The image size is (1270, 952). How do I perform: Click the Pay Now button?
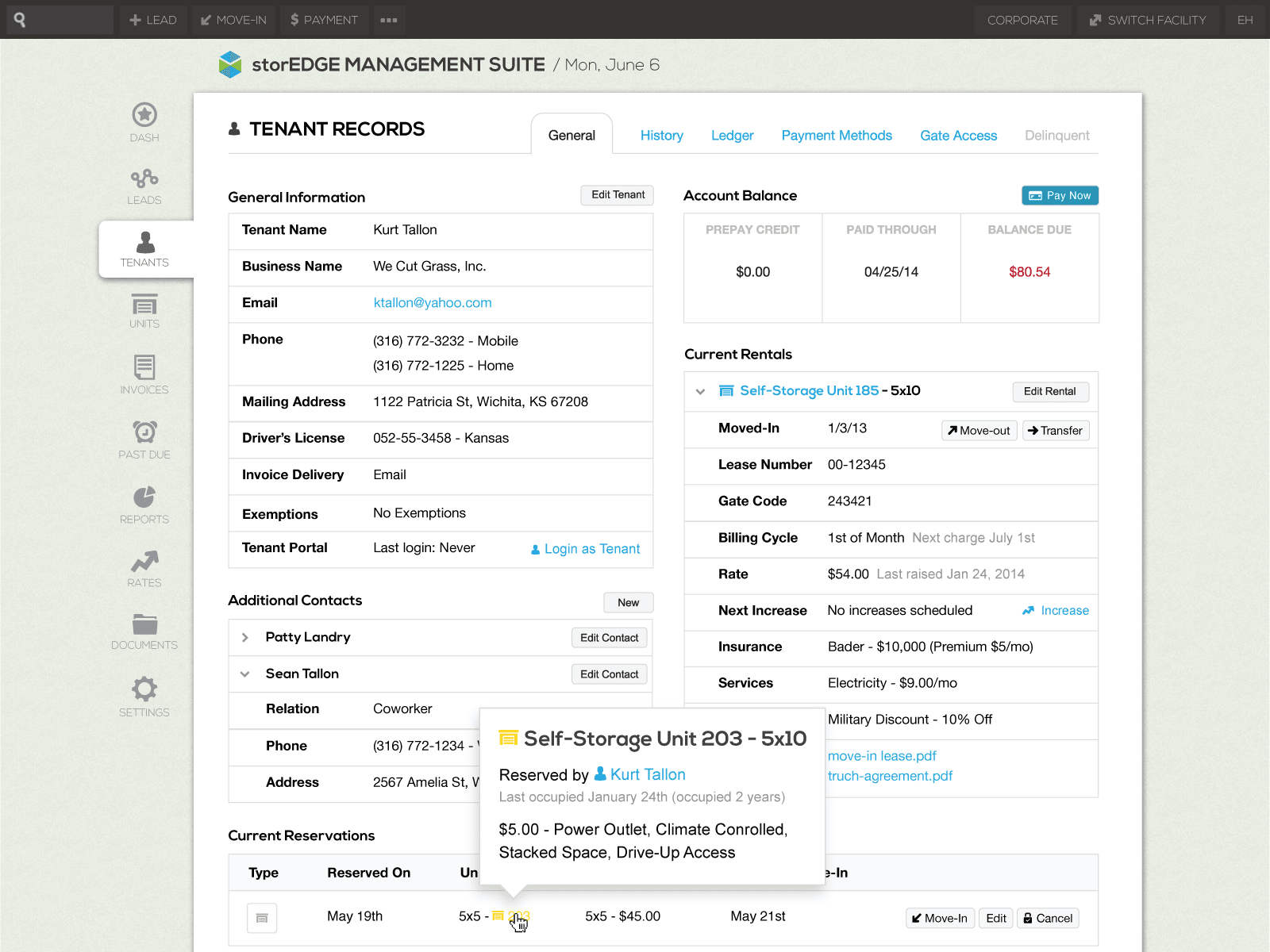1060,195
